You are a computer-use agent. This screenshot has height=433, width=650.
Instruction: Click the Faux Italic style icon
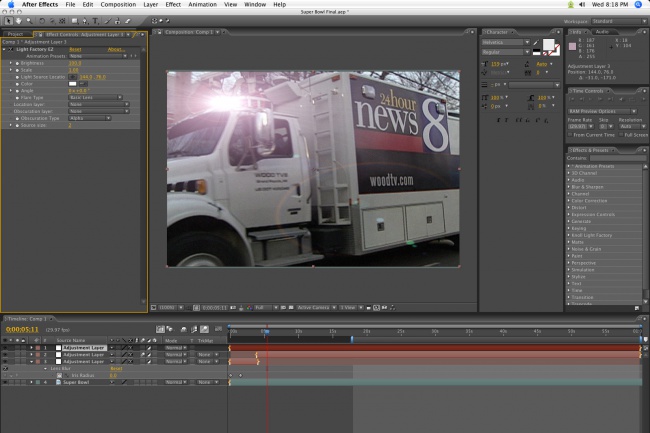(508, 120)
